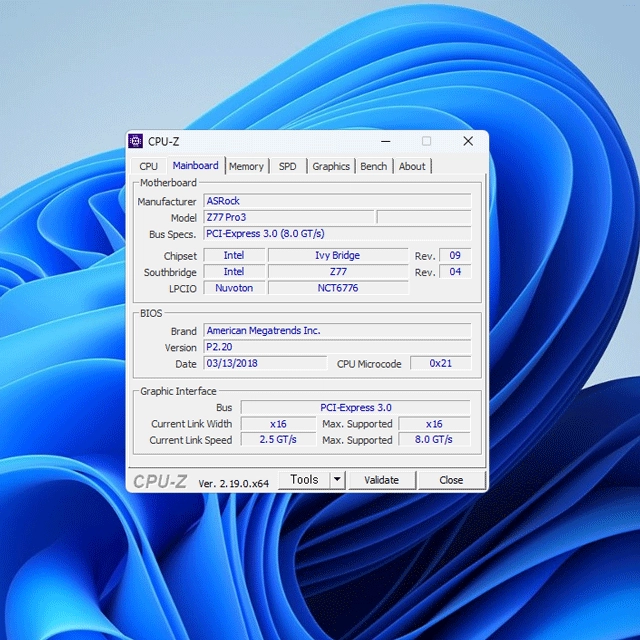This screenshot has width=640, height=640.
Task: Switch to the CPU tab
Action: 149,166
